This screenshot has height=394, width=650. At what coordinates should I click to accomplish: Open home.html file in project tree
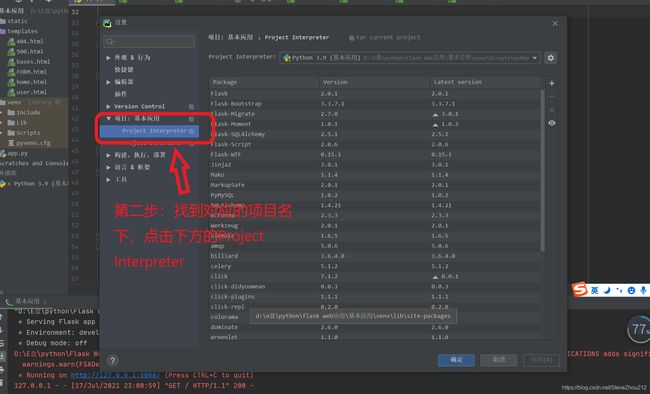click(x=27, y=82)
